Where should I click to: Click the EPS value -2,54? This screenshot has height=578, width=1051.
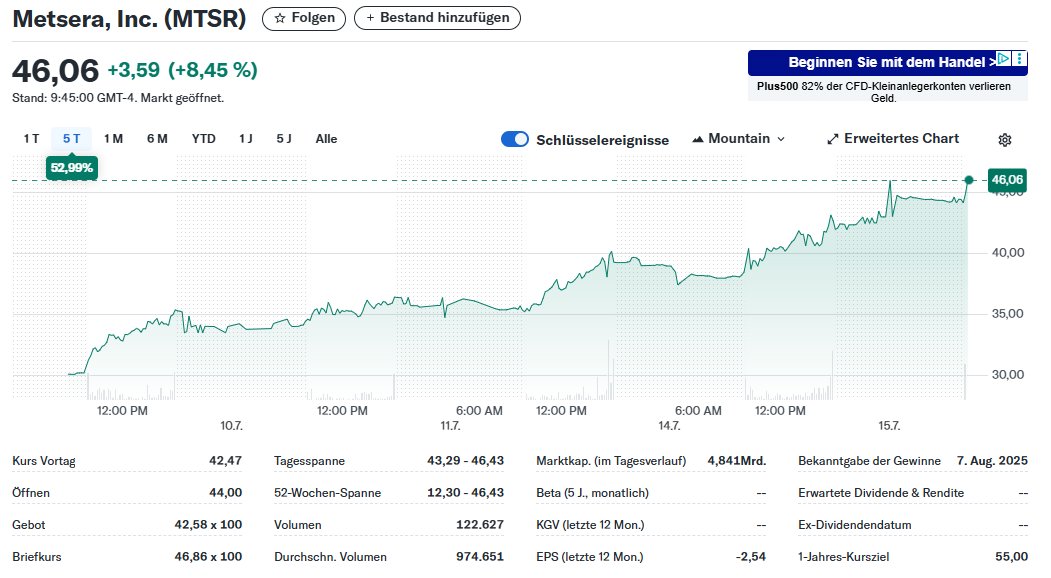coord(751,557)
